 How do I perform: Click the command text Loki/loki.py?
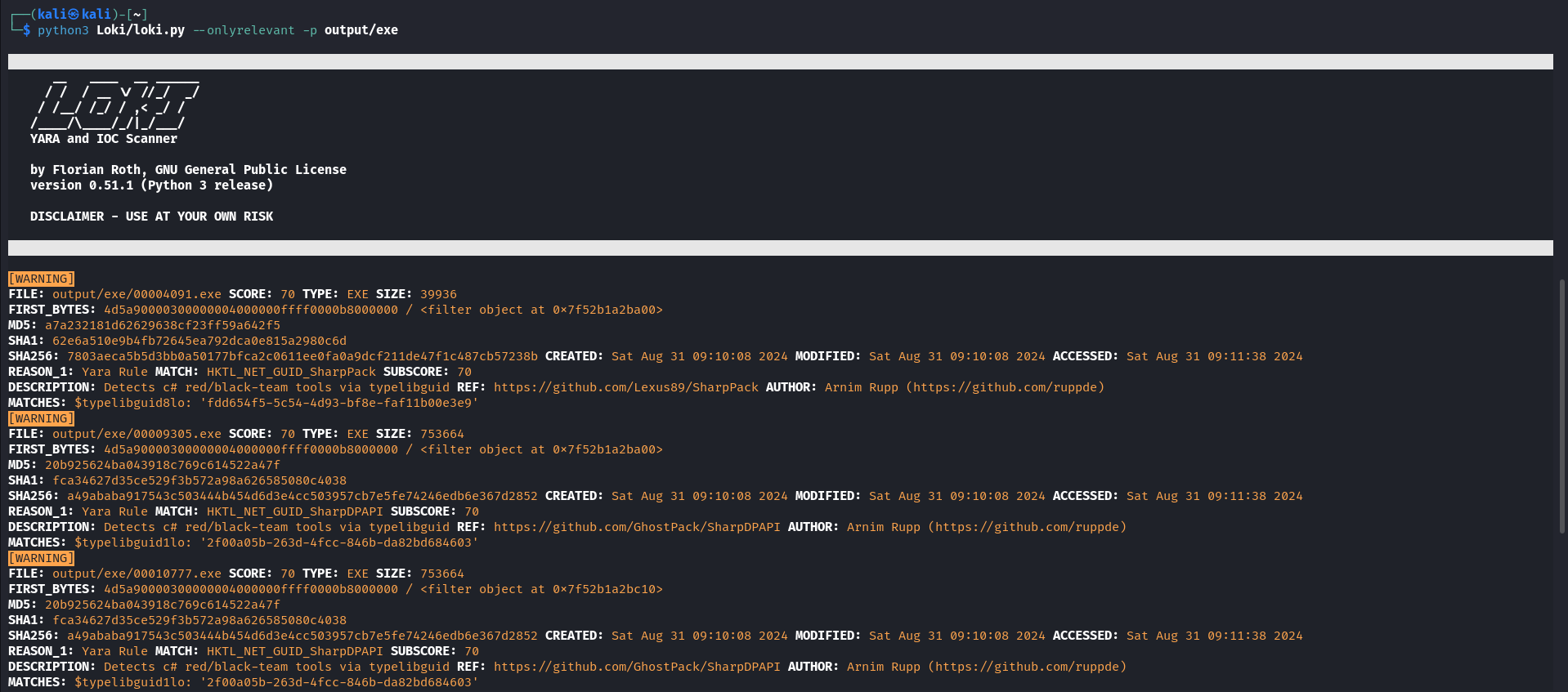[141, 30]
